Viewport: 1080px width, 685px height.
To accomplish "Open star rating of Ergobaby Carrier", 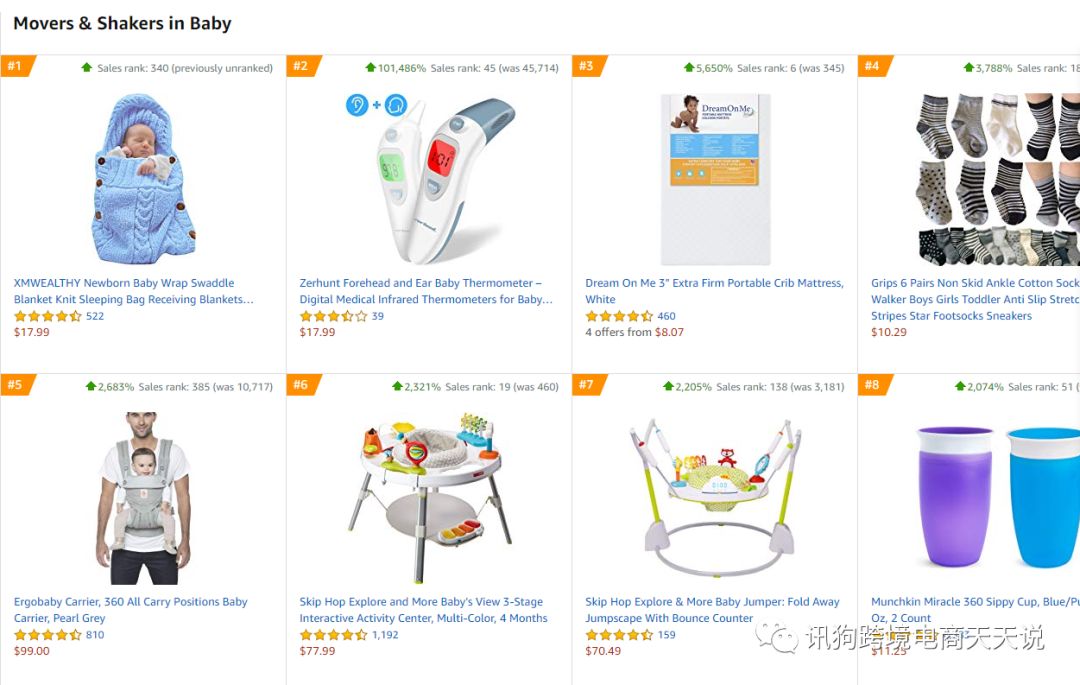I will click(48, 635).
